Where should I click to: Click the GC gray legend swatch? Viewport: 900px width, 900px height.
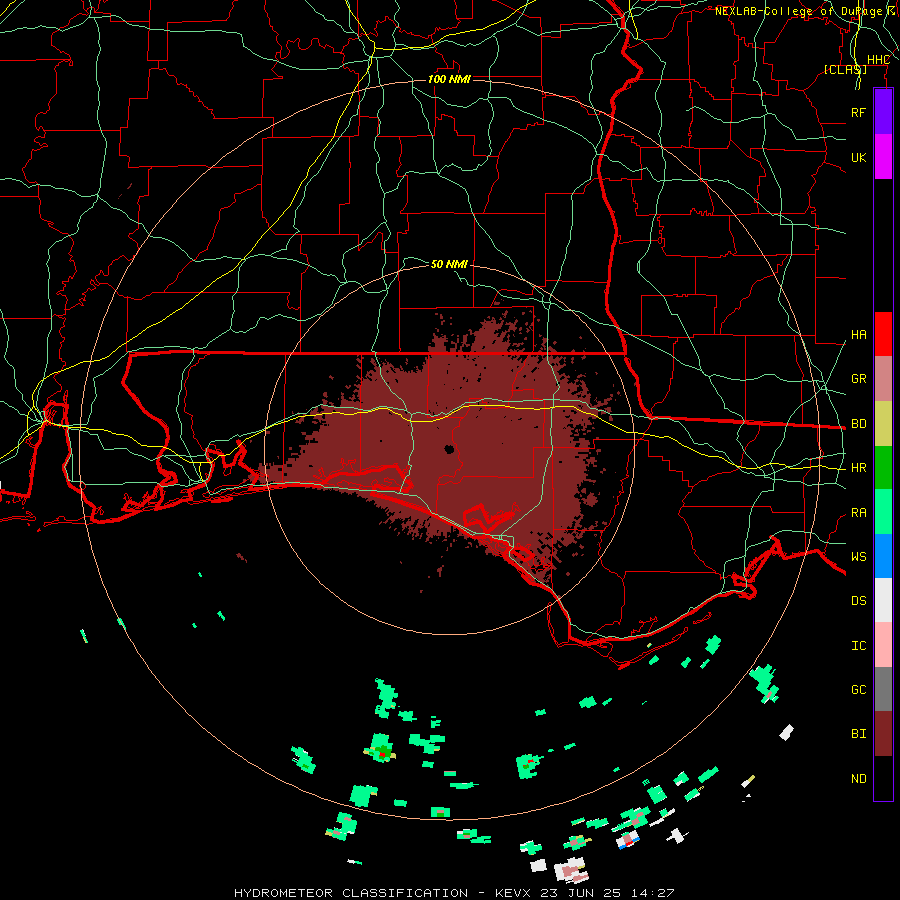[x=883, y=689]
